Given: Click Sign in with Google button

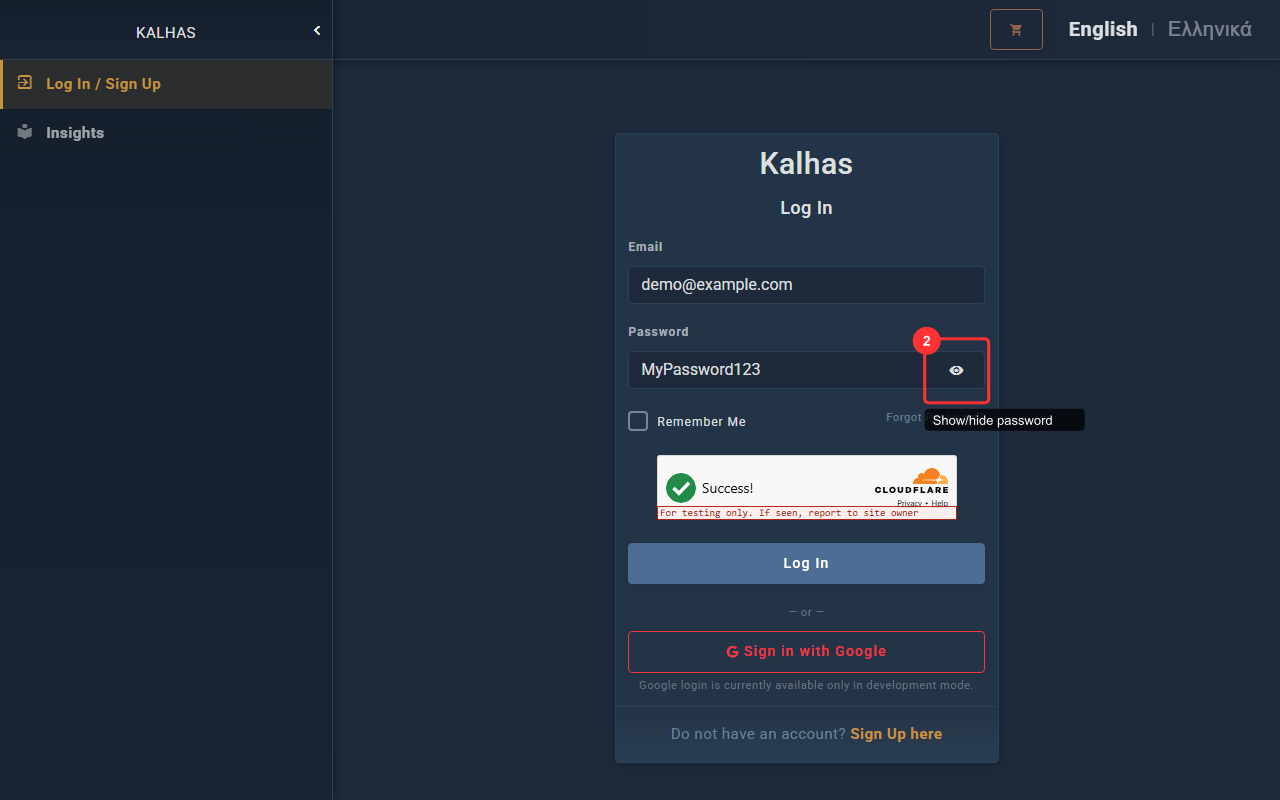Looking at the screenshot, I should [806, 652].
